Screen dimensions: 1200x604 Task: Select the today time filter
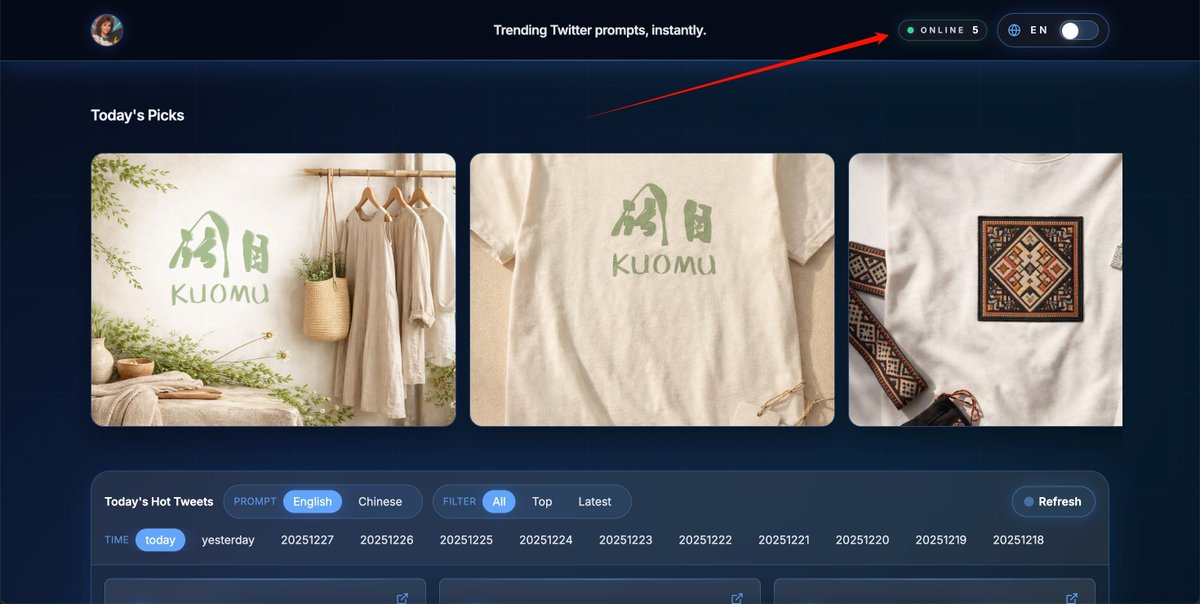tap(160, 540)
